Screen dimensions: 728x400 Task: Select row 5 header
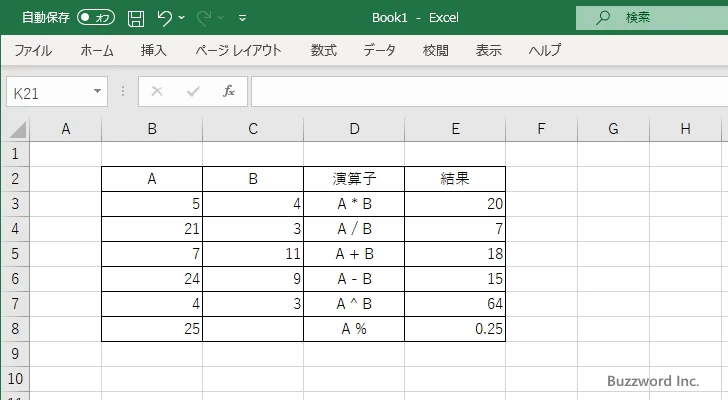[15, 254]
